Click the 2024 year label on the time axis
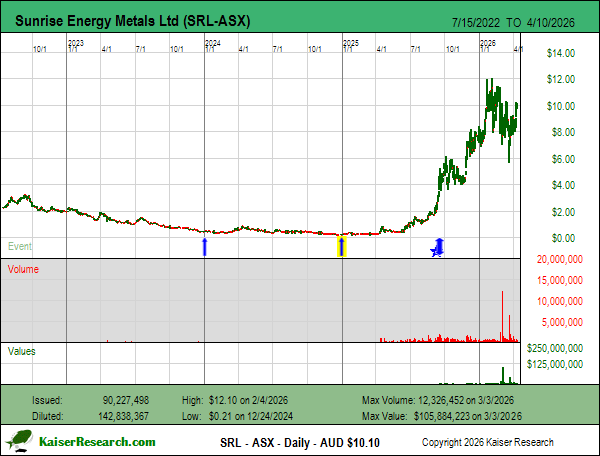600x456 pixels. pos(213,43)
